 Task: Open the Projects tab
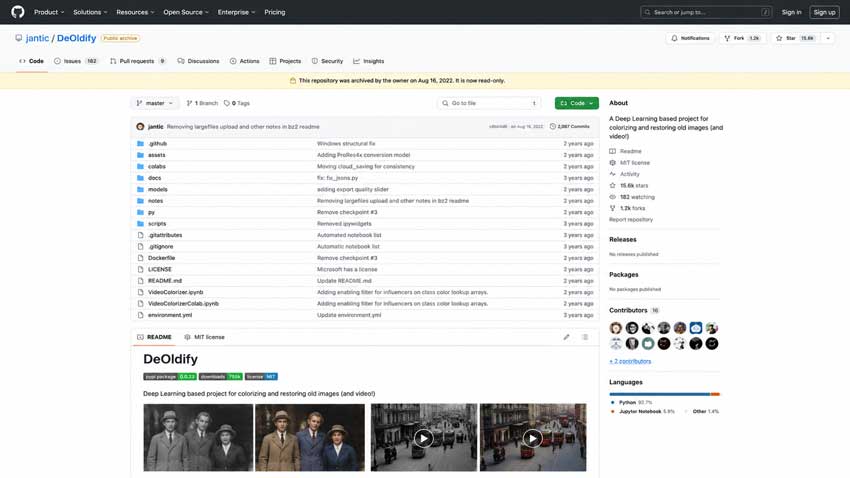click(x=285, y=61)
